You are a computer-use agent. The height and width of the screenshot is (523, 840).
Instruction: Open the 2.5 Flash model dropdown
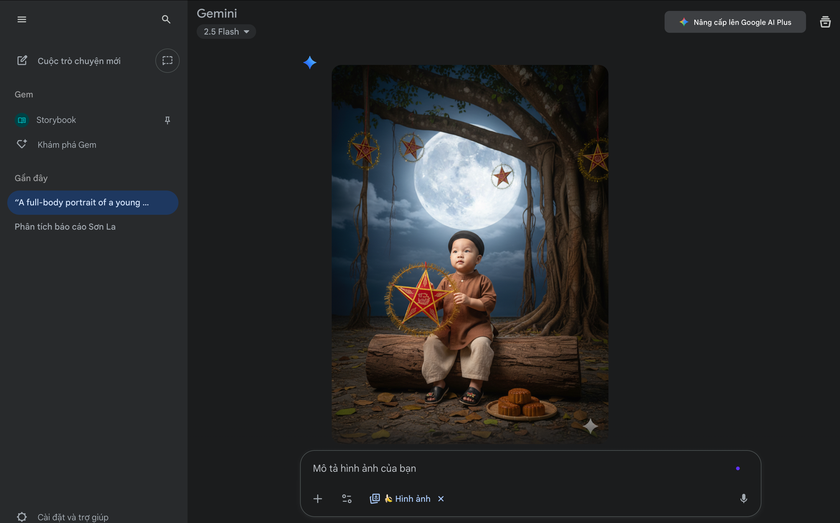coord(226,32)
